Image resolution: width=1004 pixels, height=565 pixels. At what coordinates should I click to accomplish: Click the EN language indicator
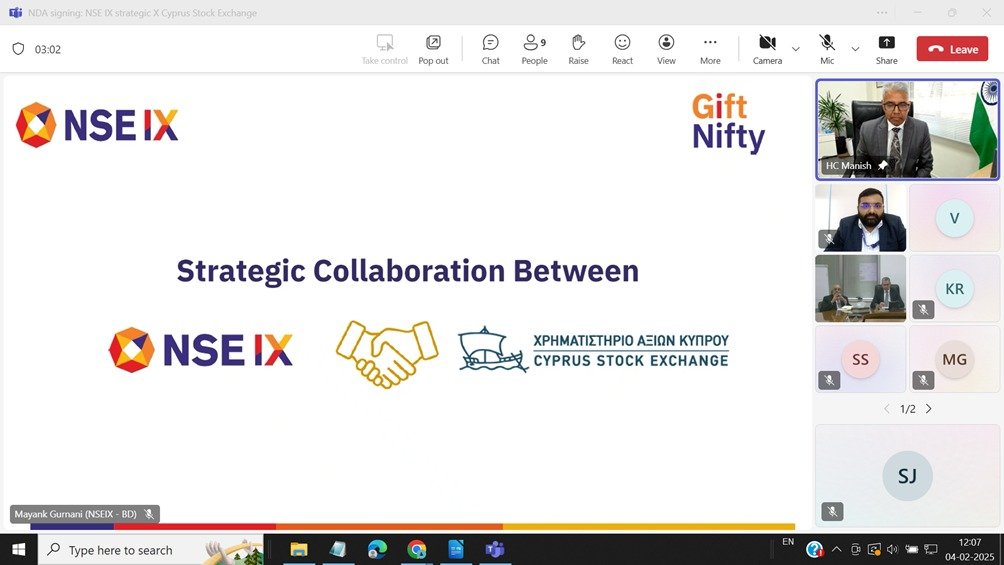(x=788, y=543)
